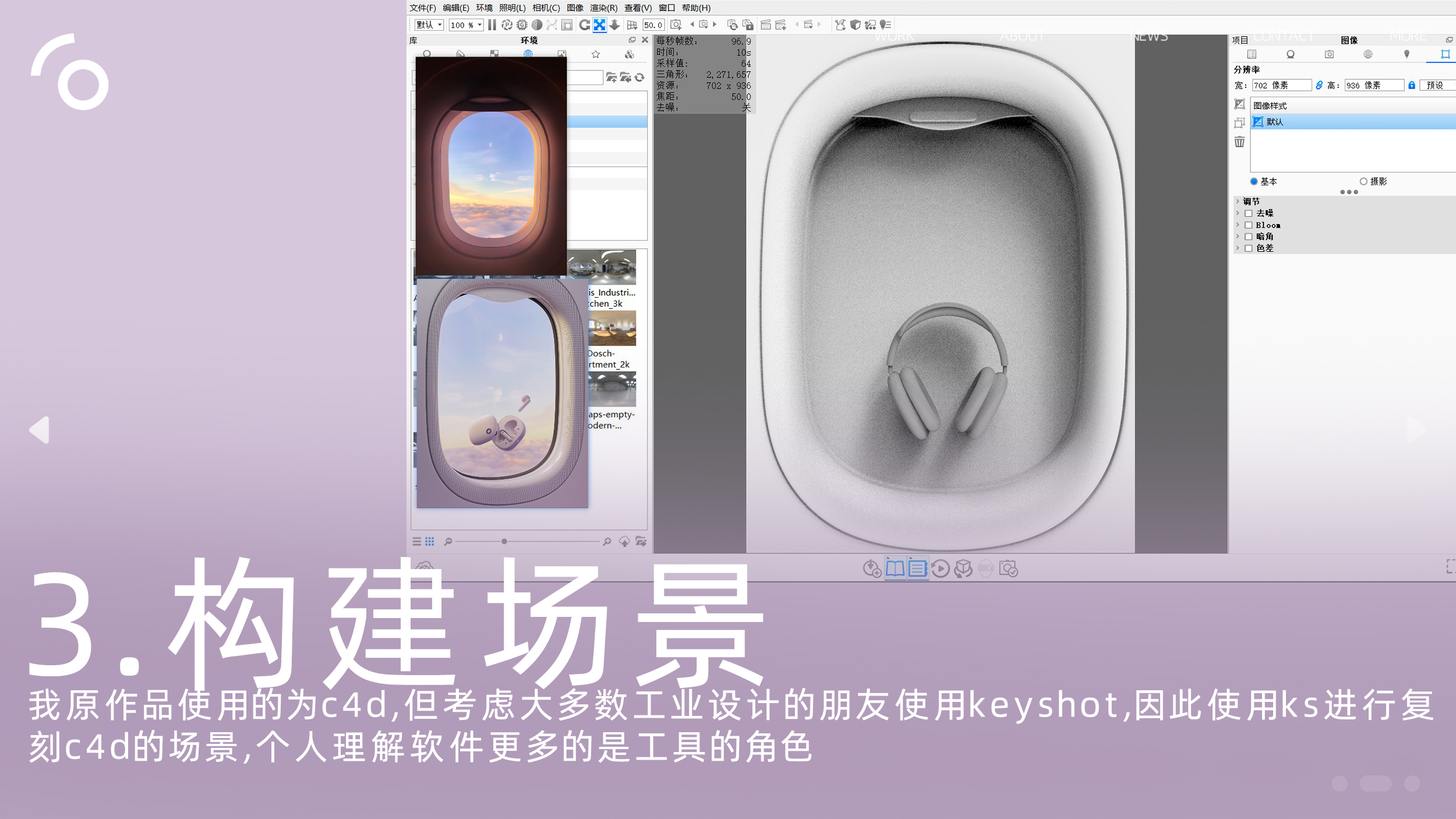Enable the Bloom checkbox
The image size is (1456, 819).
click(1248, 225)
